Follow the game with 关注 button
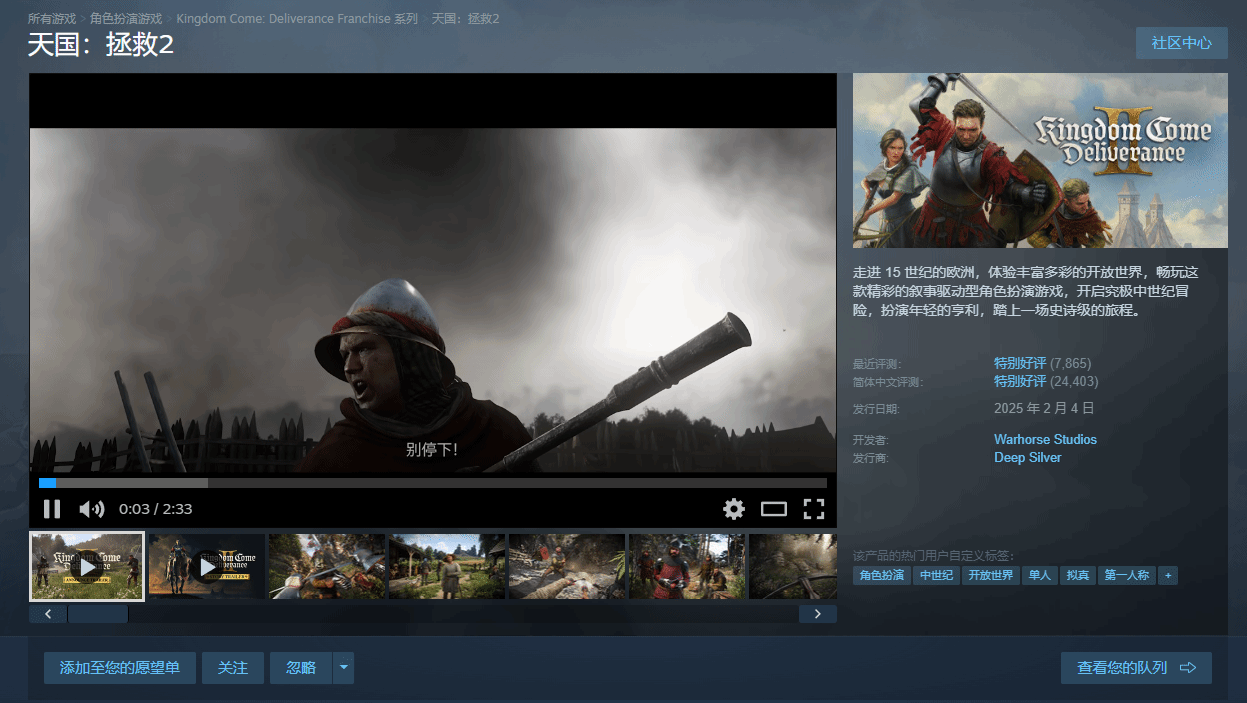Image resolution: width=1247 pixels, height=703 pixels. point(233,668)
